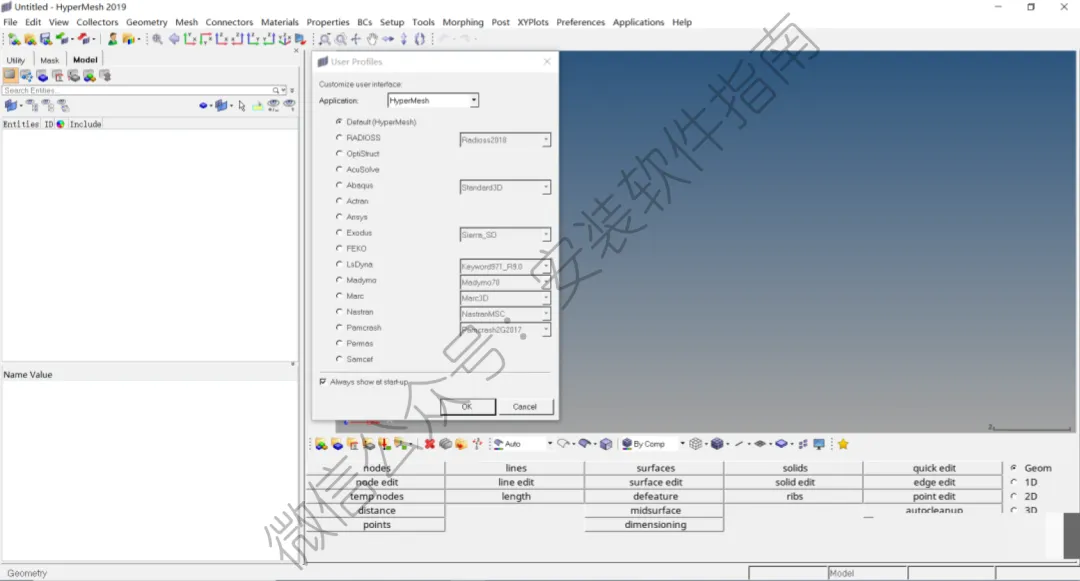Select the OptiStruct profile radio button
Viewport: 1080px width, 581px height.
[339, 154]
